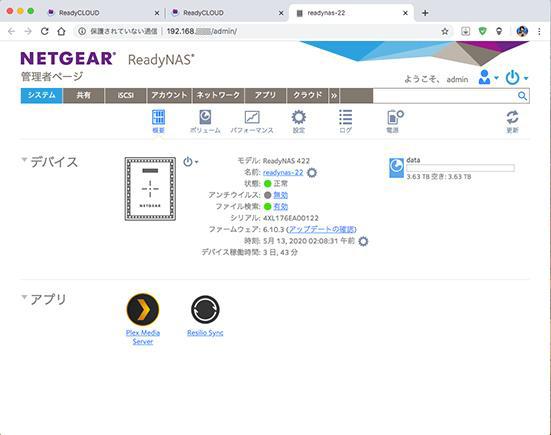Click the Resilio Sync app icon

coord(205,310)
